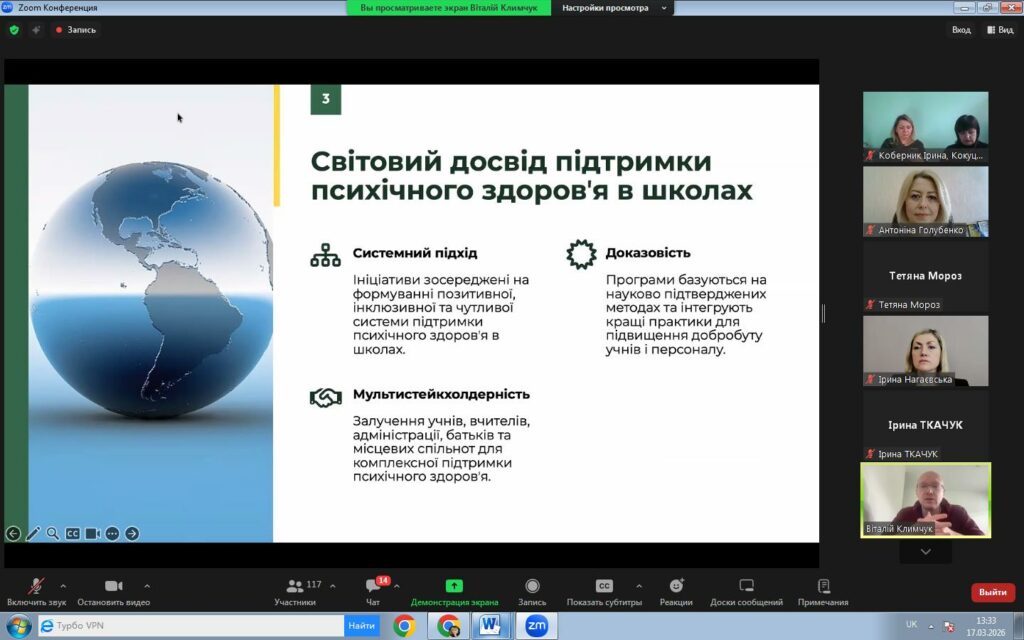1024x640 pixels.
Task: Expand audio options arrow beside microphone
Action: point(63,586)
